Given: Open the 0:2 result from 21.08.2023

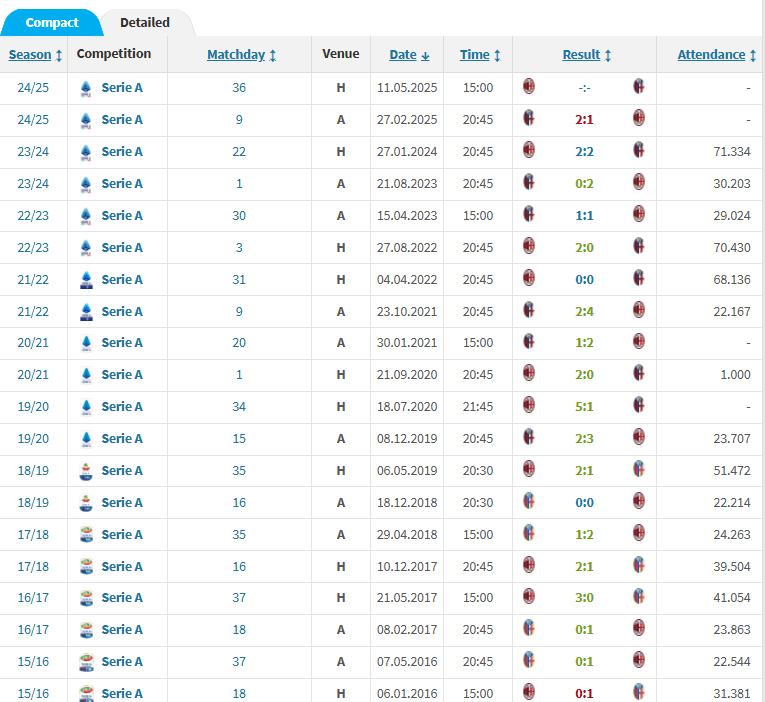Looking at the screenshot, I should pos(584,184).
